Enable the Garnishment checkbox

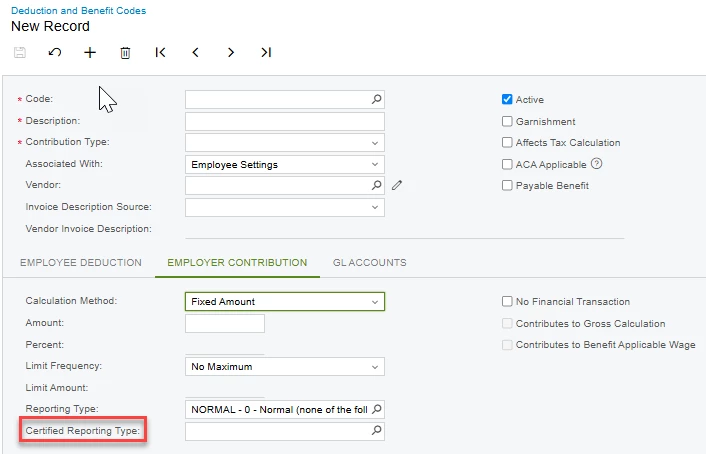[x=507, y=121]
